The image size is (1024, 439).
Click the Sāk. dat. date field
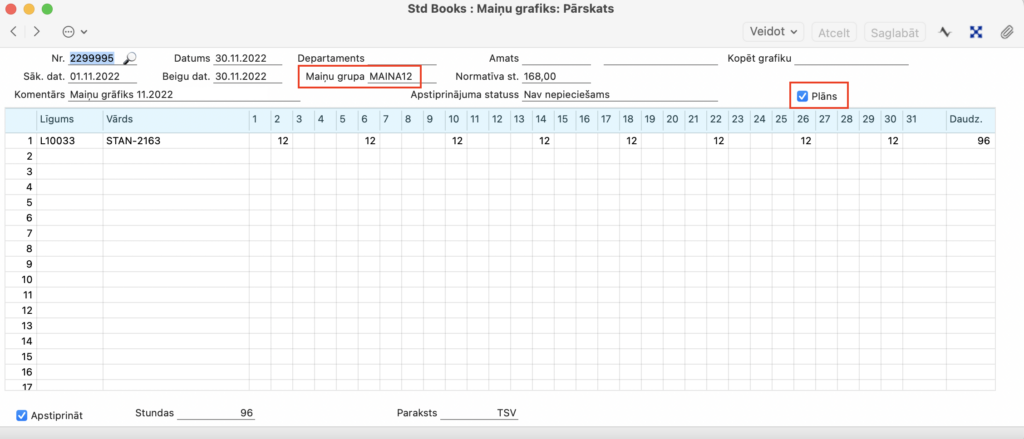[101, 76]
